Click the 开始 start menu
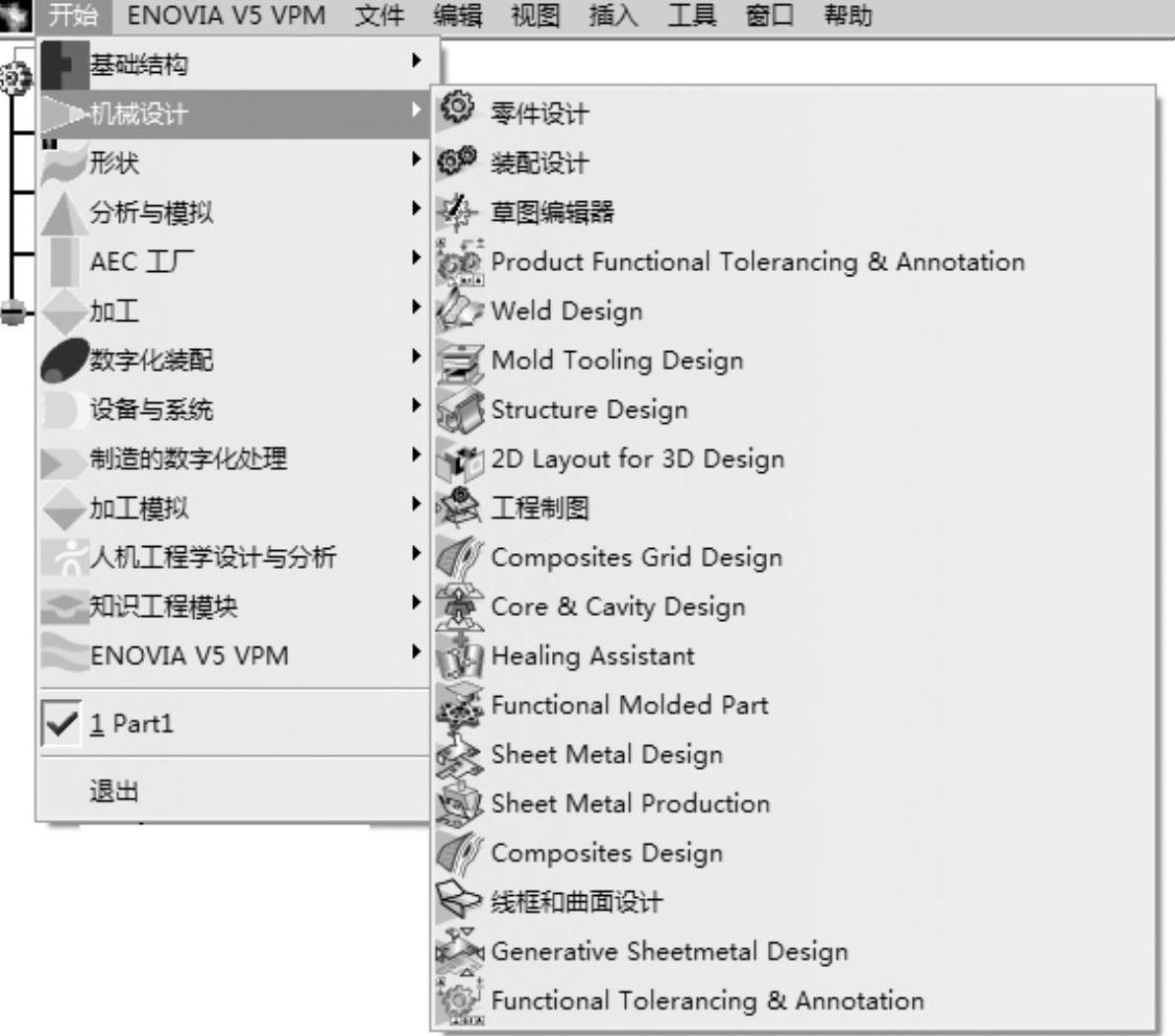The height and width of the screenshot is (1036, 1175). [x=73, y=16]
